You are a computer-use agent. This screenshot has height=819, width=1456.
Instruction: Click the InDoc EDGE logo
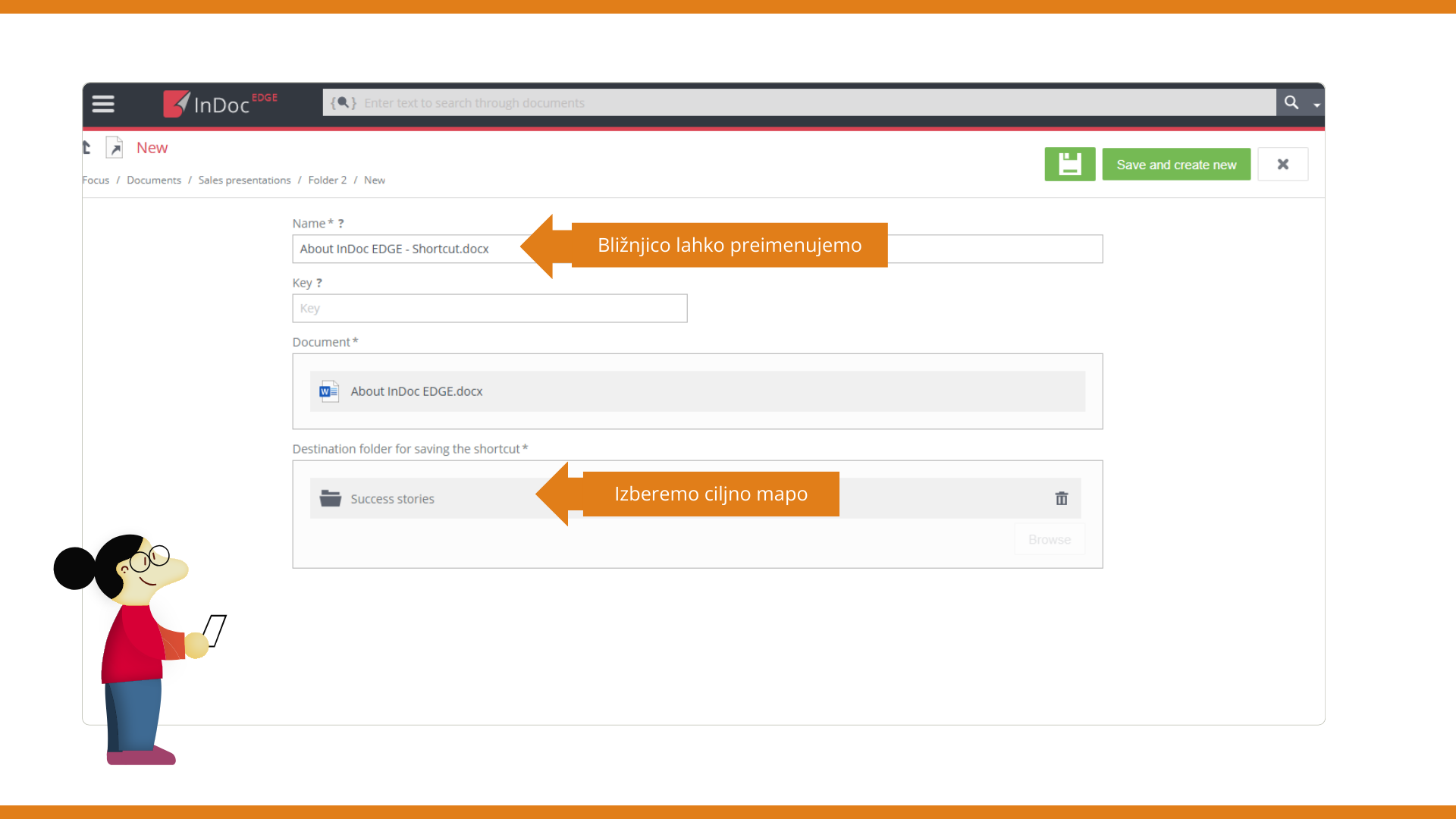point(220,104)
